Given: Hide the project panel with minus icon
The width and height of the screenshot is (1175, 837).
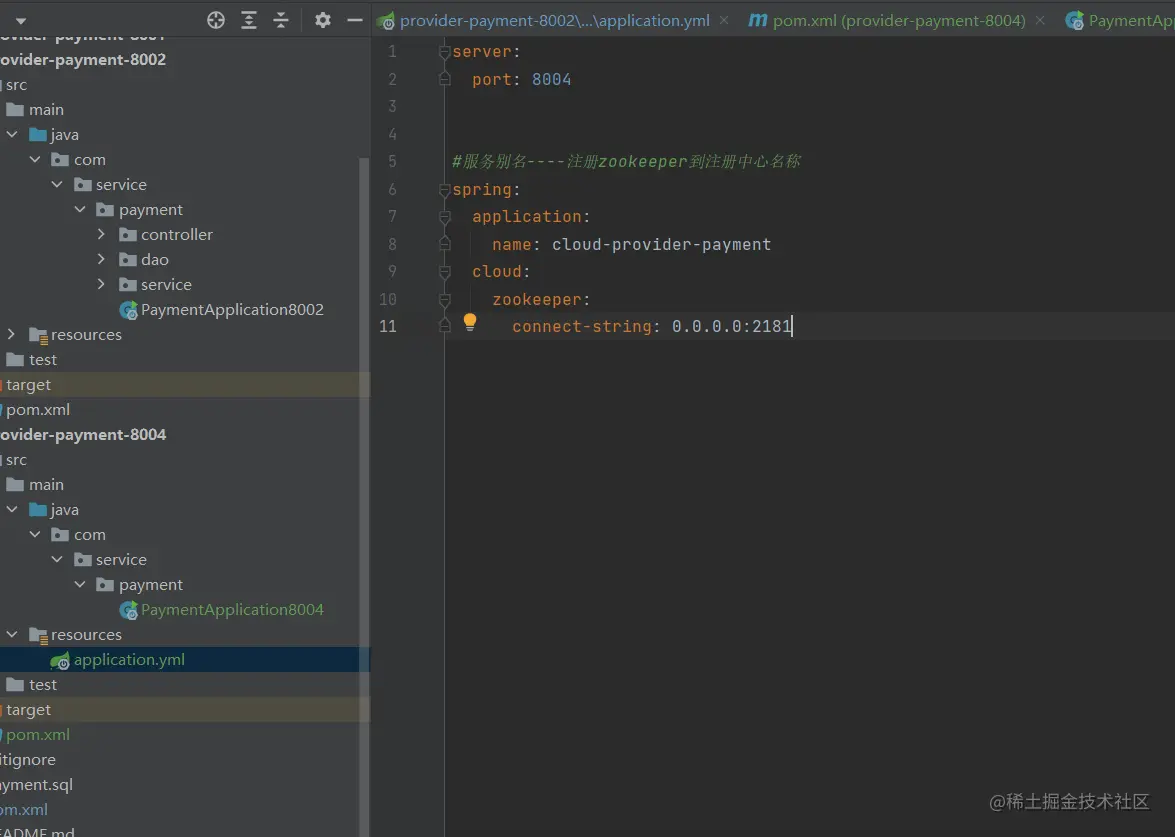Looking at the screenshot, I should (x=354, y=20).
